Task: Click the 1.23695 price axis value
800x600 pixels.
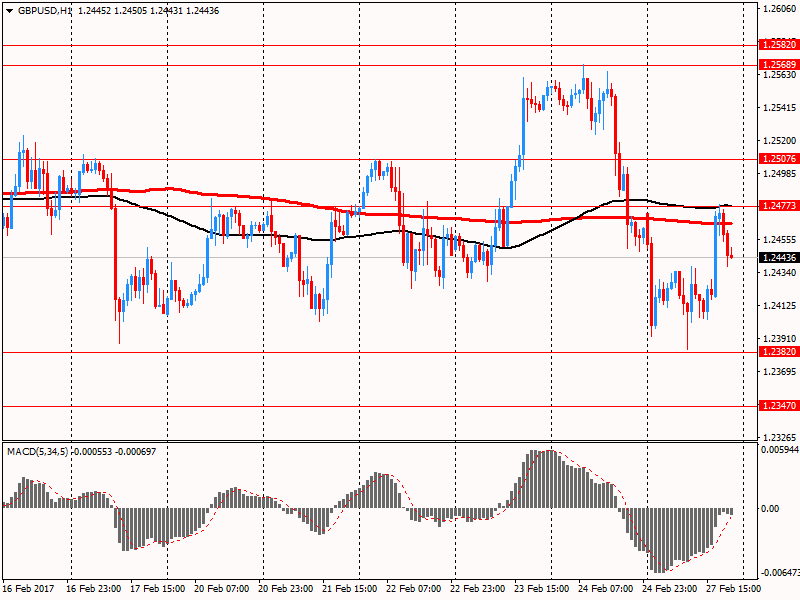Action: pos(780,372)
